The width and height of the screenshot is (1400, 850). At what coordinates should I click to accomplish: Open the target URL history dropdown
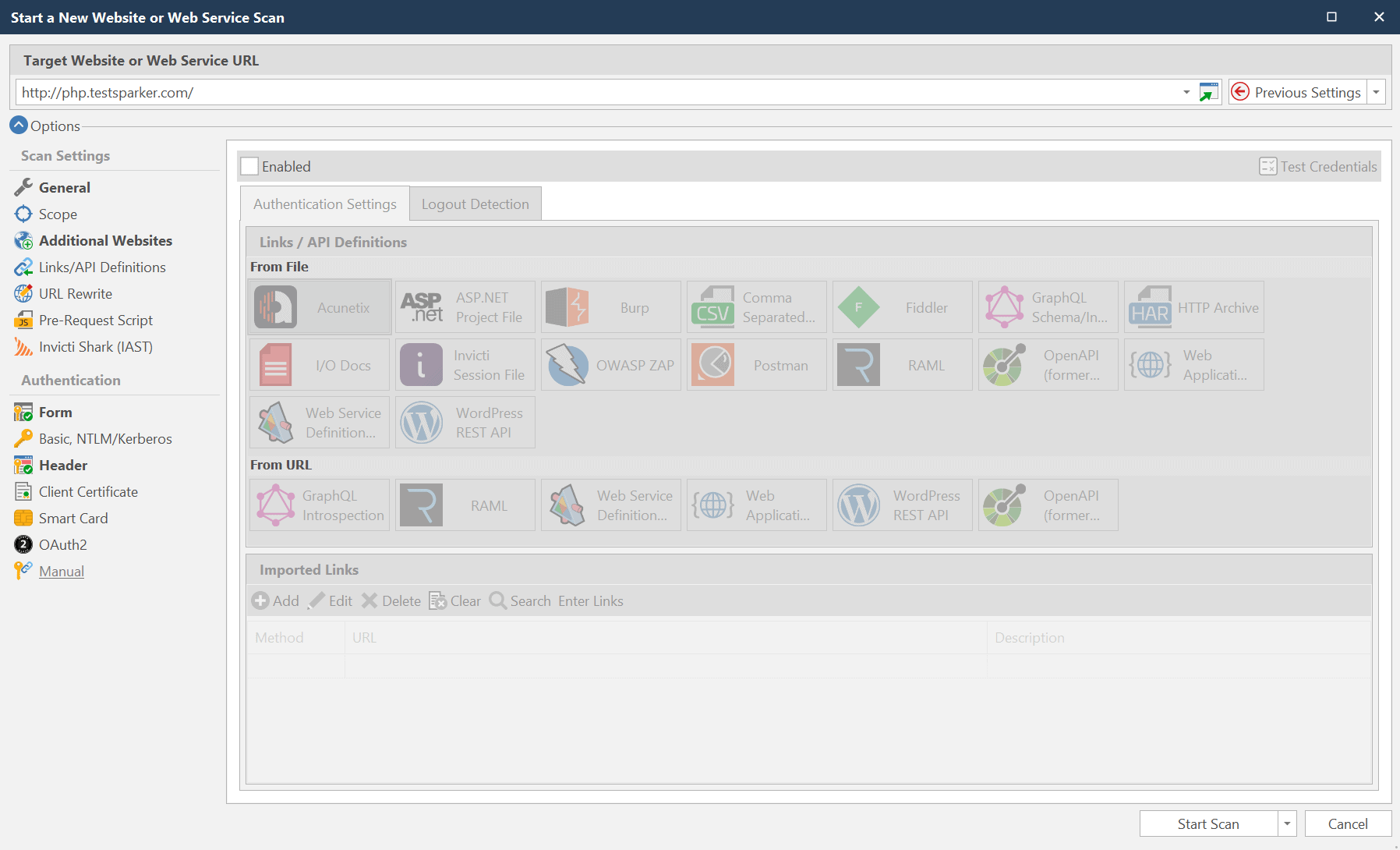(1187, 92)
